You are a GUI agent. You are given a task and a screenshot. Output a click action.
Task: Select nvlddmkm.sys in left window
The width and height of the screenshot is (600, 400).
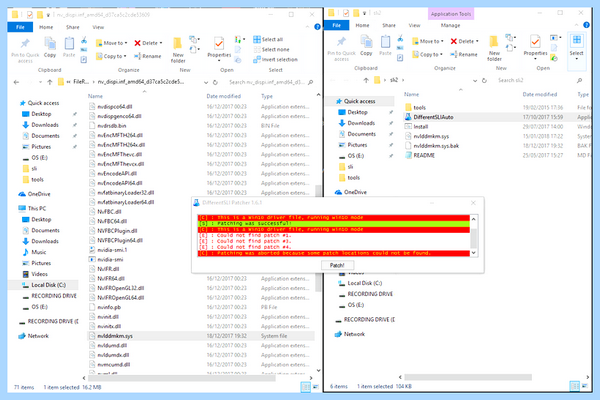[201, 336]
